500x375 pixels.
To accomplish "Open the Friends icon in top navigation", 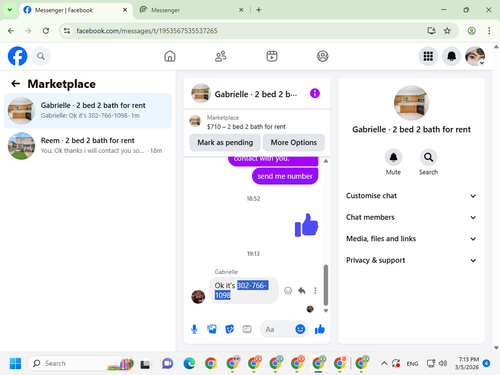I will (x=221, y=56).
